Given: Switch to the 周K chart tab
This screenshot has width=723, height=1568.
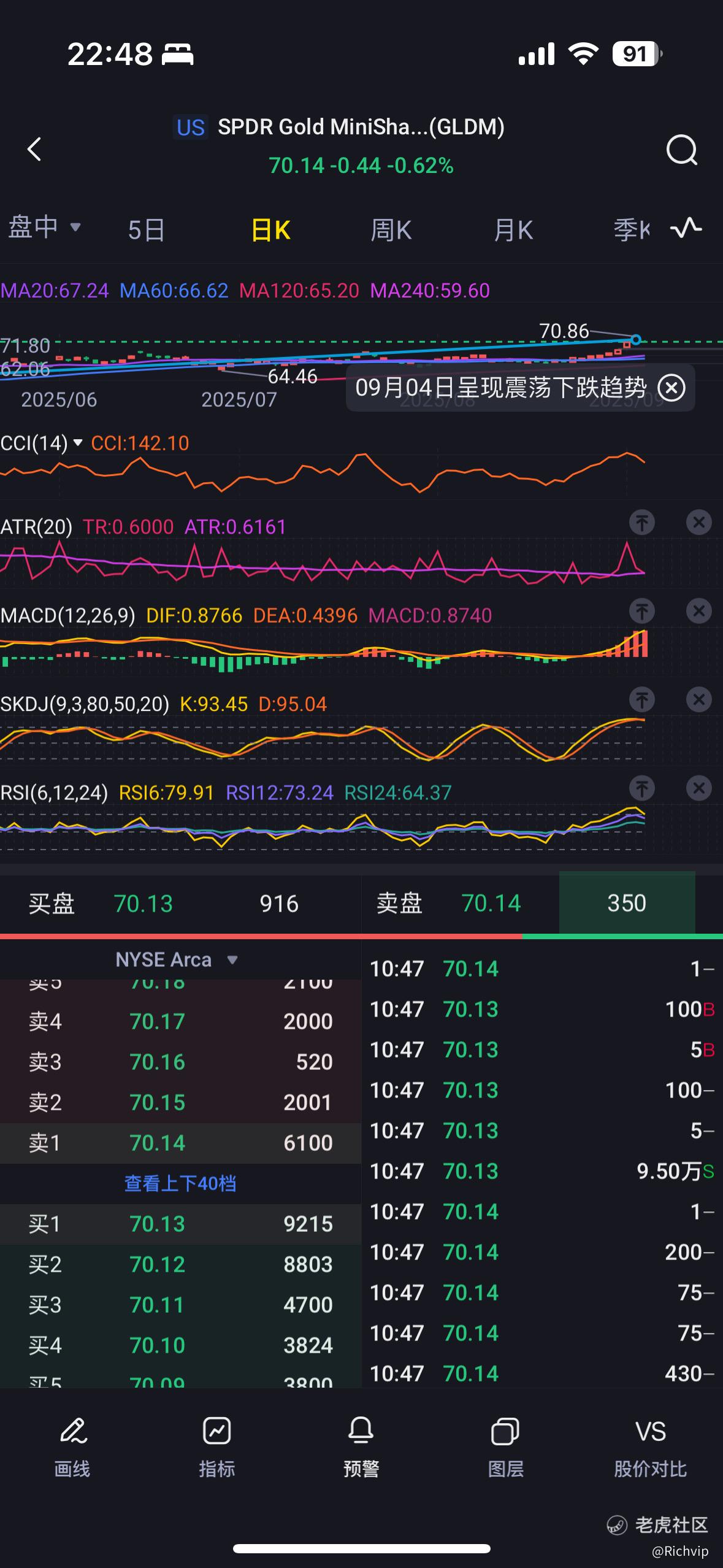Looking at the screenshot, I should coord(391,231).
